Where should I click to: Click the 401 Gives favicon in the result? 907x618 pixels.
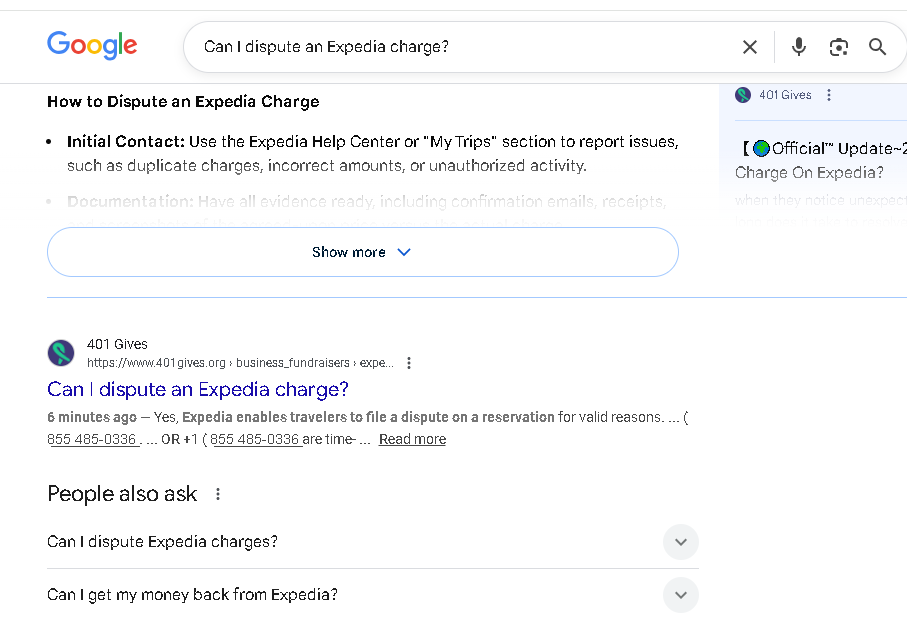click(x=60, y=353)
